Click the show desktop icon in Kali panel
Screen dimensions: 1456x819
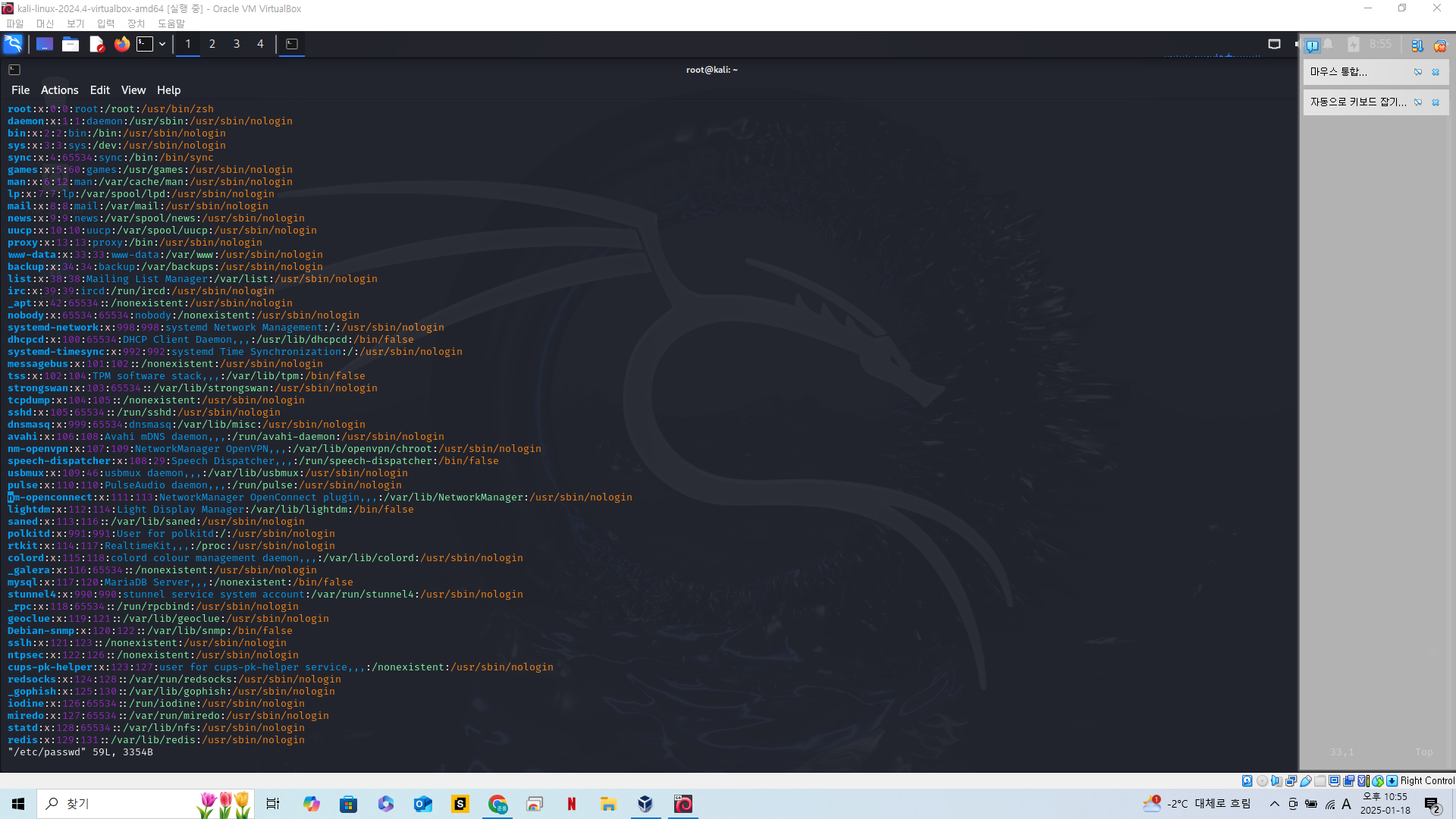45,44
